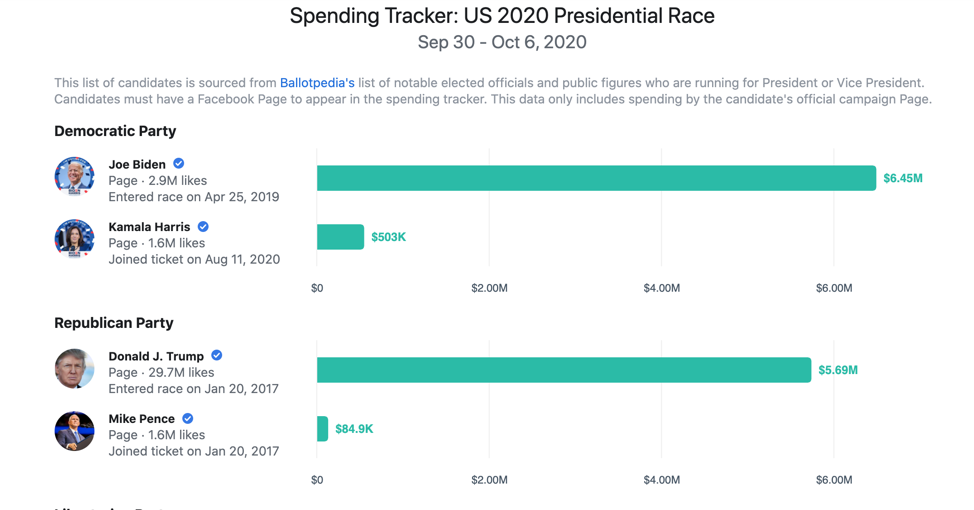The image size is (974, 510).
Task: Follow the Ballotpedia's link
Action: coord(317,83)
